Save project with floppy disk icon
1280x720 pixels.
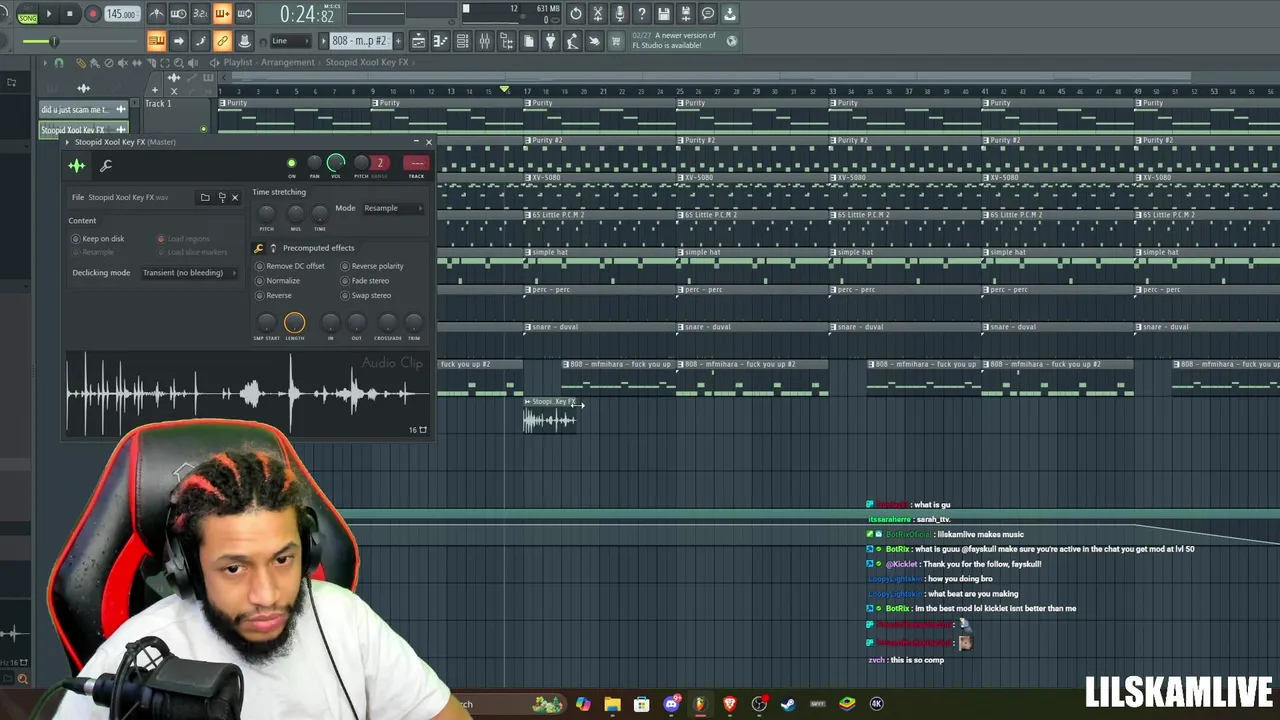tap(664, 14)
